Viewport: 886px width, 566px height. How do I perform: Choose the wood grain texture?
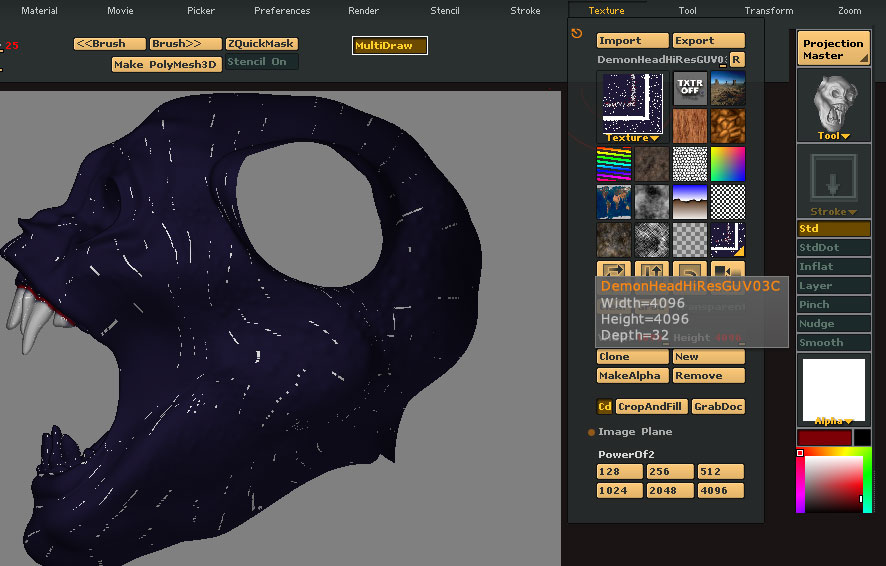pyautogui.click(x=690, y=126)
